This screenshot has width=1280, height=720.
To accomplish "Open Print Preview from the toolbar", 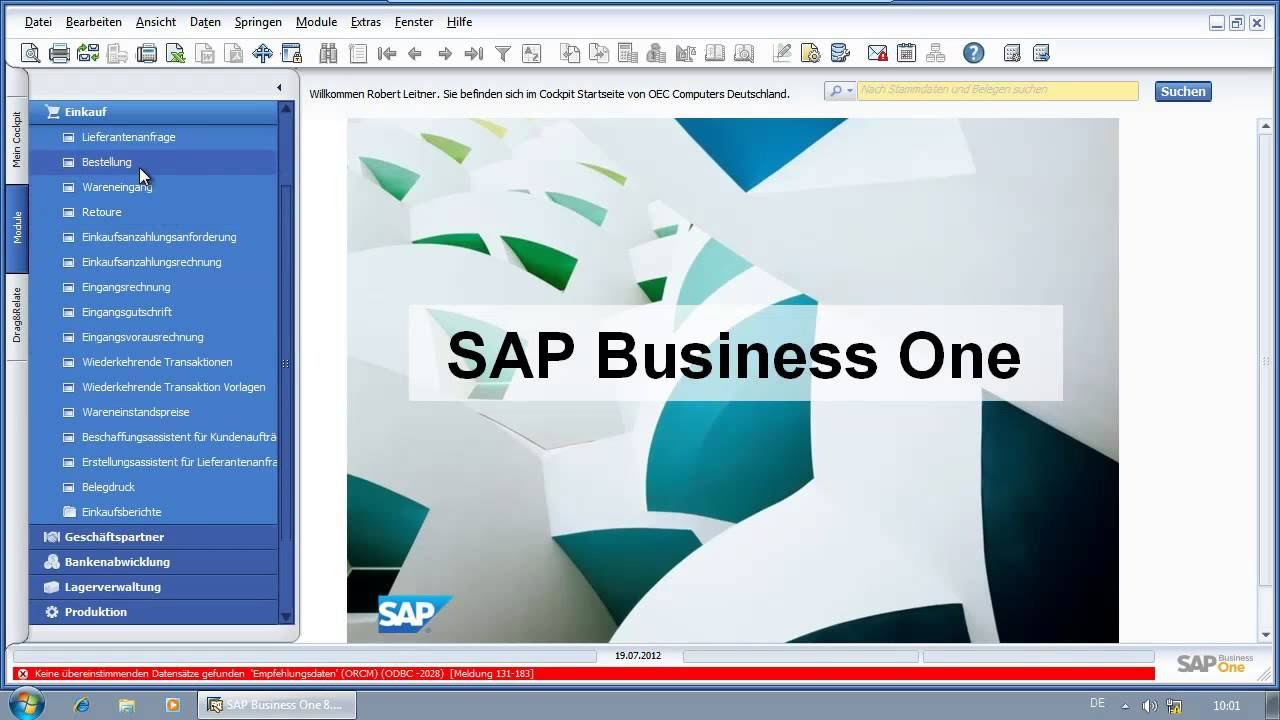I will coord(30,53).
